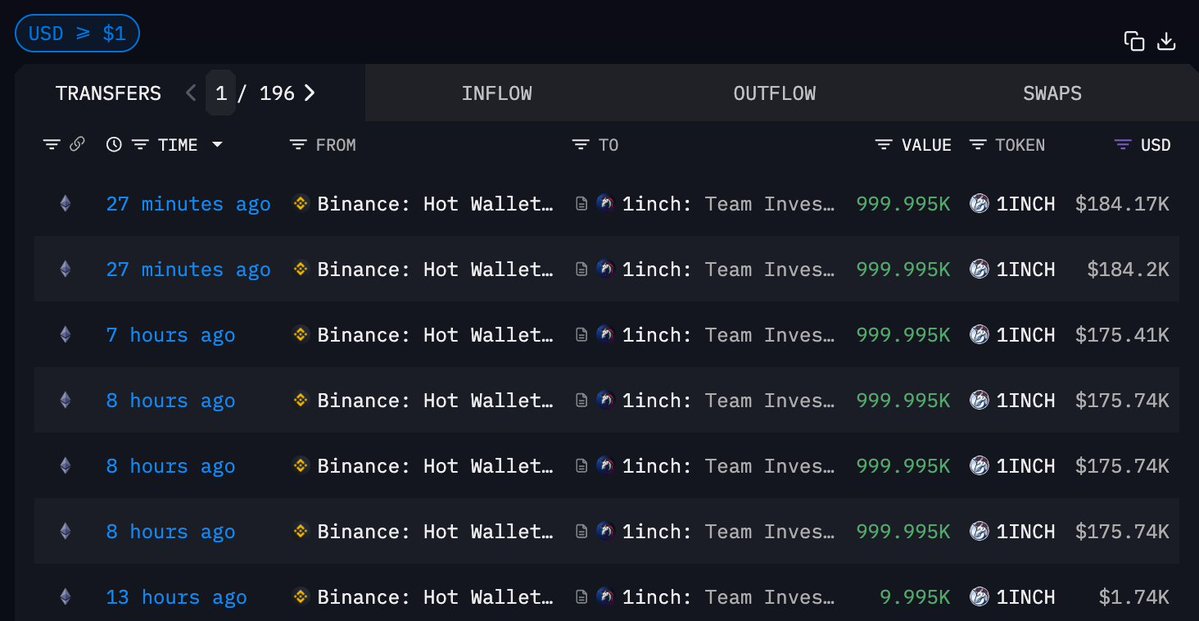
Task: Download transfers data with download icon
Action: coord(1166,41)
